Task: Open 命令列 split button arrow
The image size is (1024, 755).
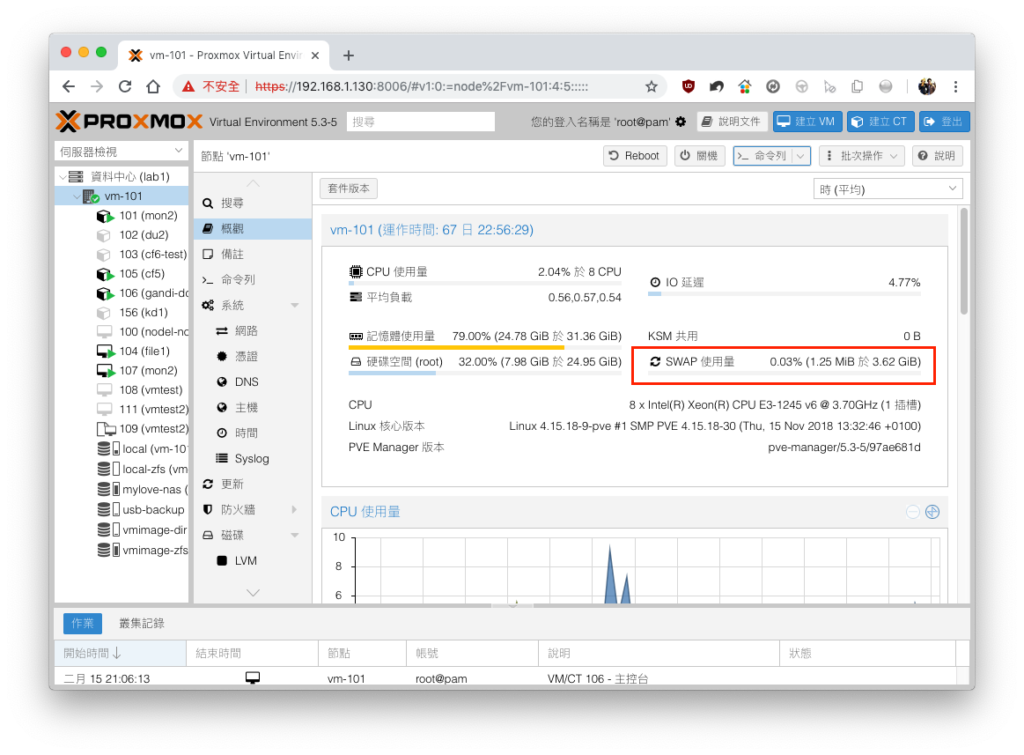Action: tap(801, 155)
